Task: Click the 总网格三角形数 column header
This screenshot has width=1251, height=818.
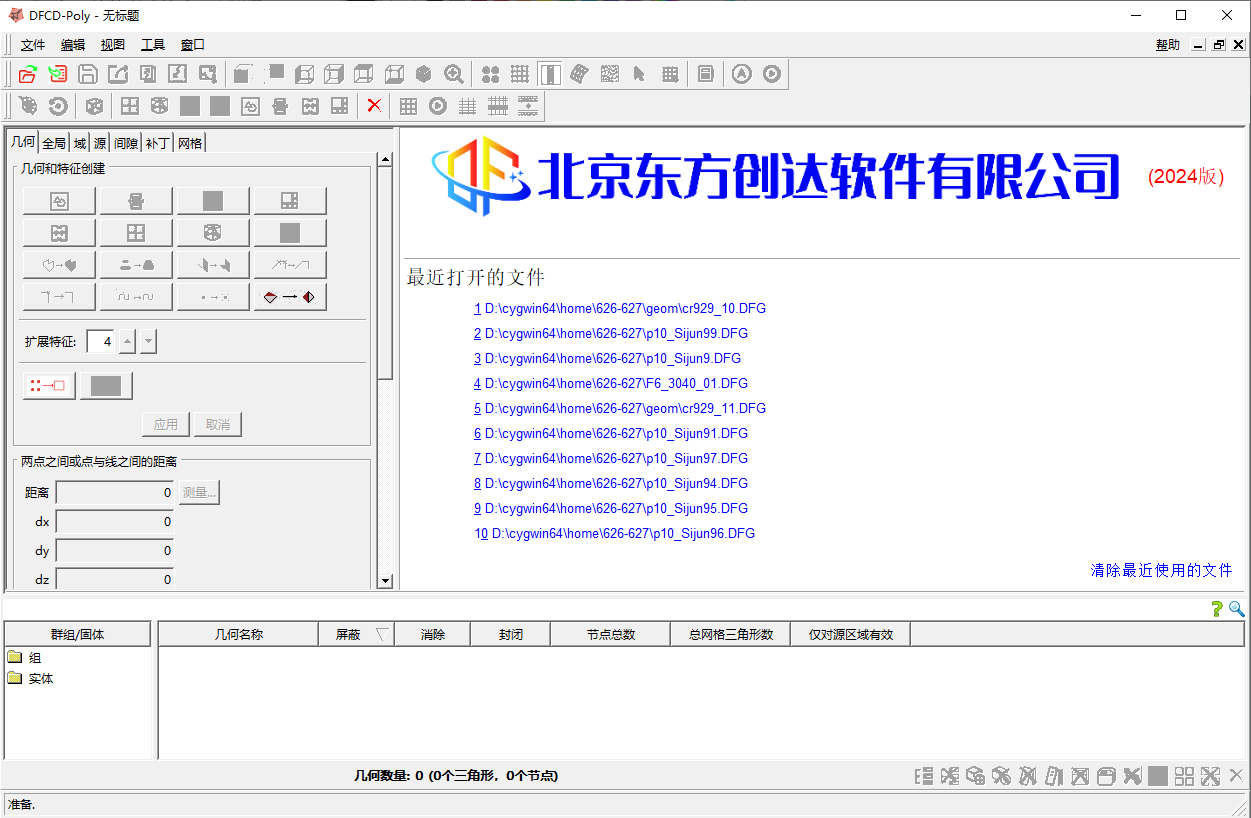Action: pyautogui.click(x=731, y=634)
